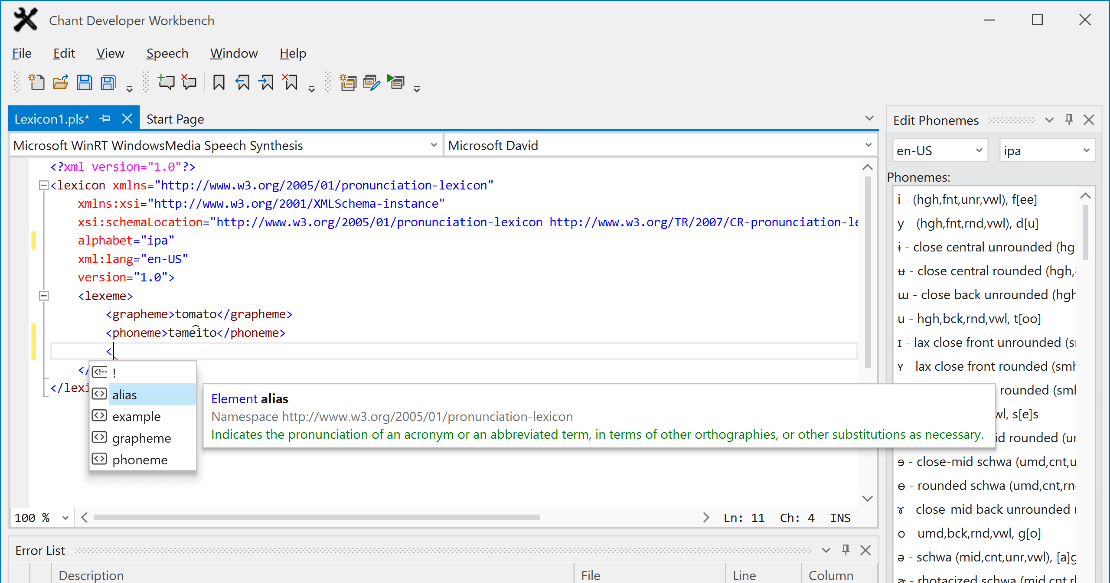1110x583 pixels.
Task: Click the Chant Developer Workbench app icon
Action: (25, 20)
